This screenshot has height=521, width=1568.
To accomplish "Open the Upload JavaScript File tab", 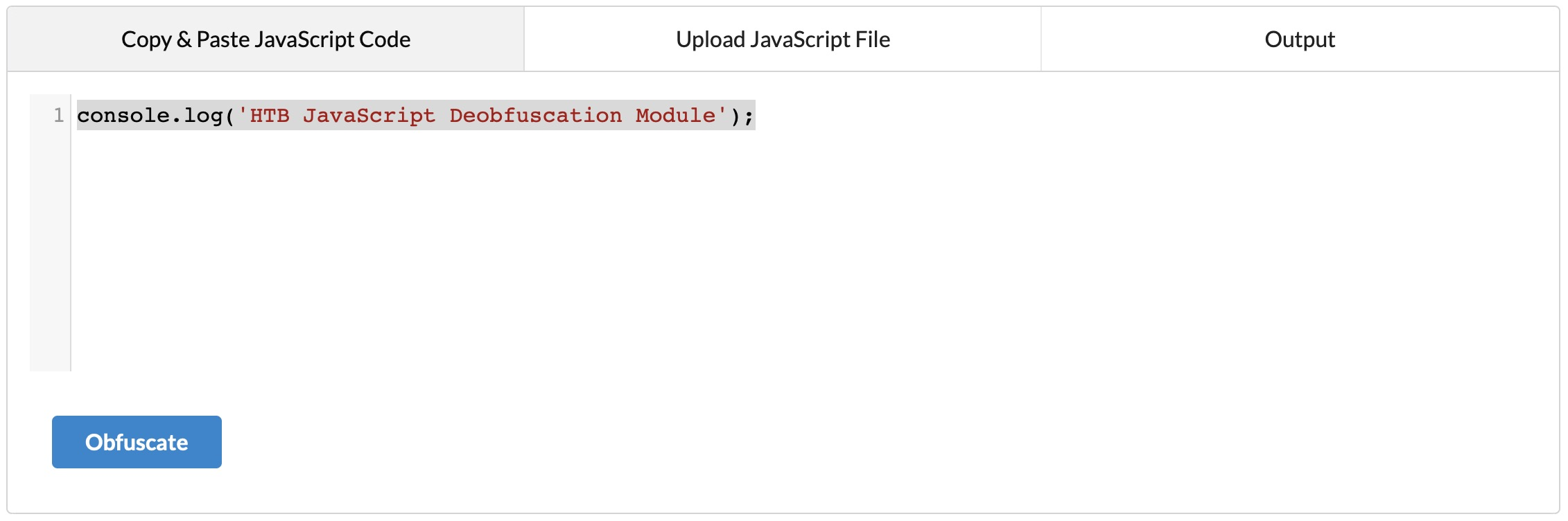I will pyautogui.click(x=783, y=39).
